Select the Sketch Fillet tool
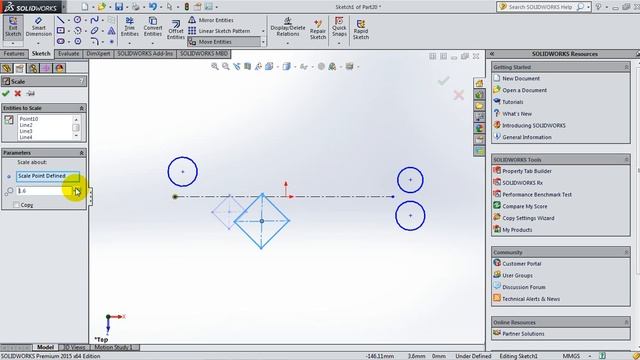 pos(94,41)
